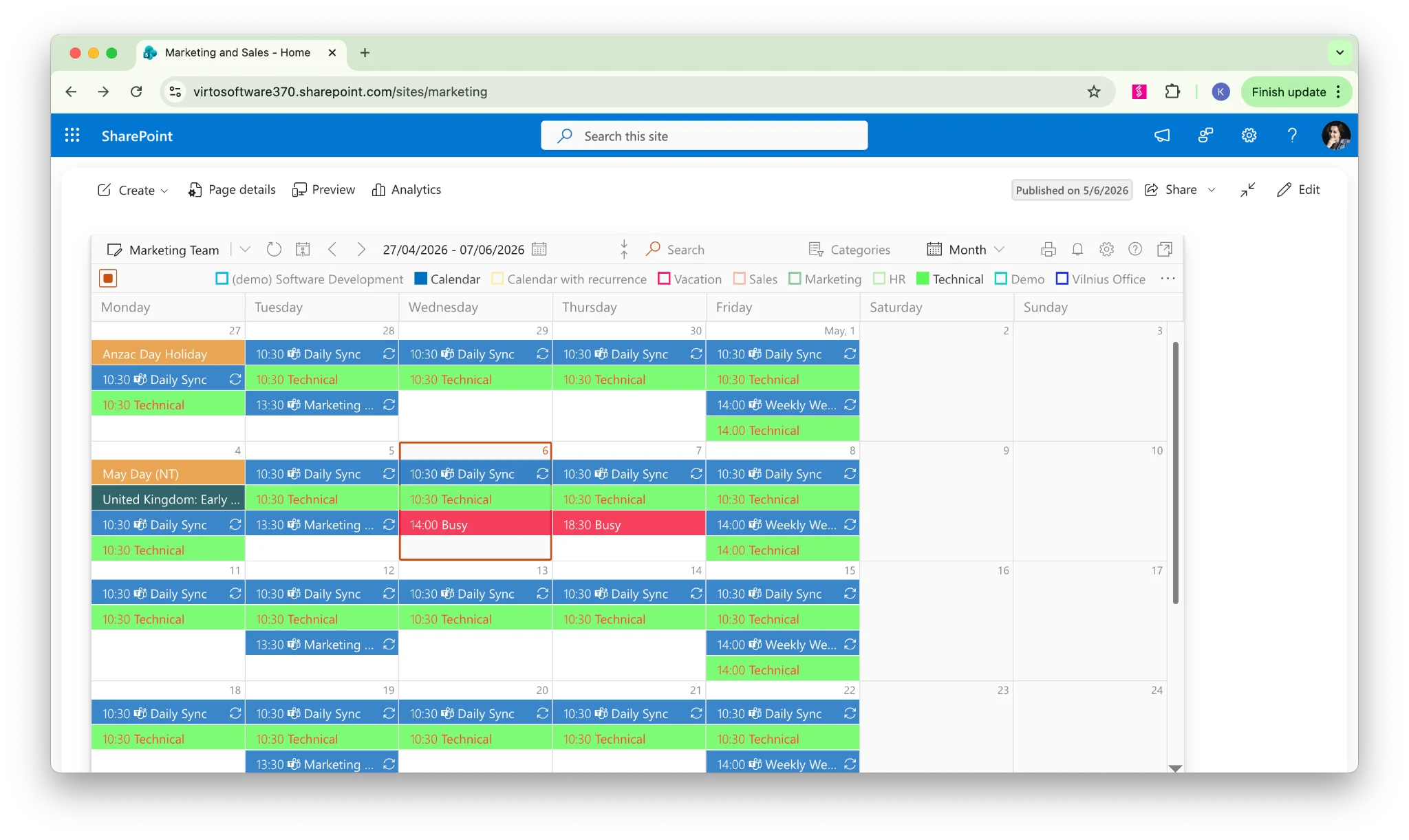The width and height of the screenshot is (1409, 840).
Task: Click the pink extension icon in toolbar
Action: [x=1139, y=91]
